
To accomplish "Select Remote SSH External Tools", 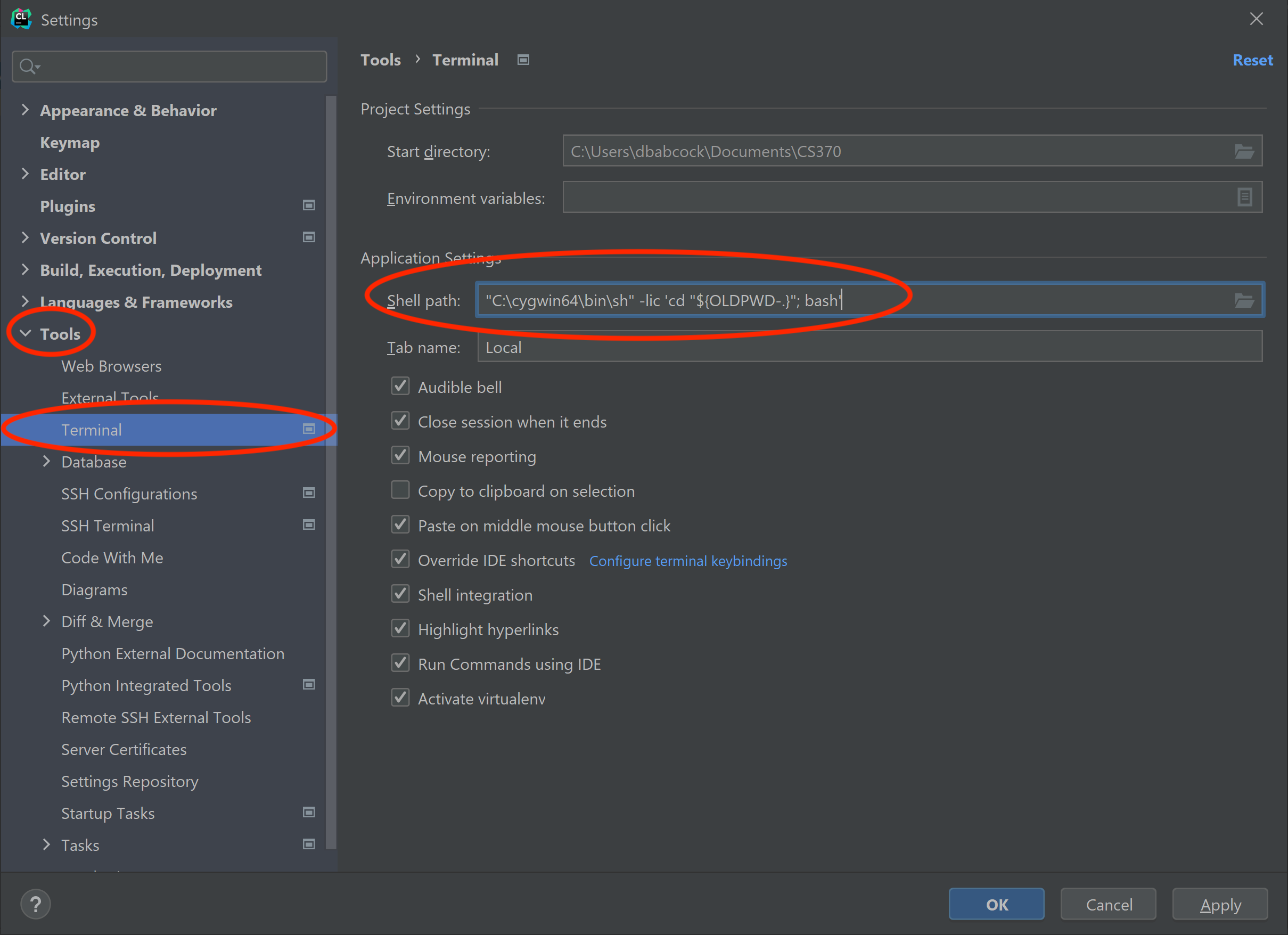I will point(156,717).
